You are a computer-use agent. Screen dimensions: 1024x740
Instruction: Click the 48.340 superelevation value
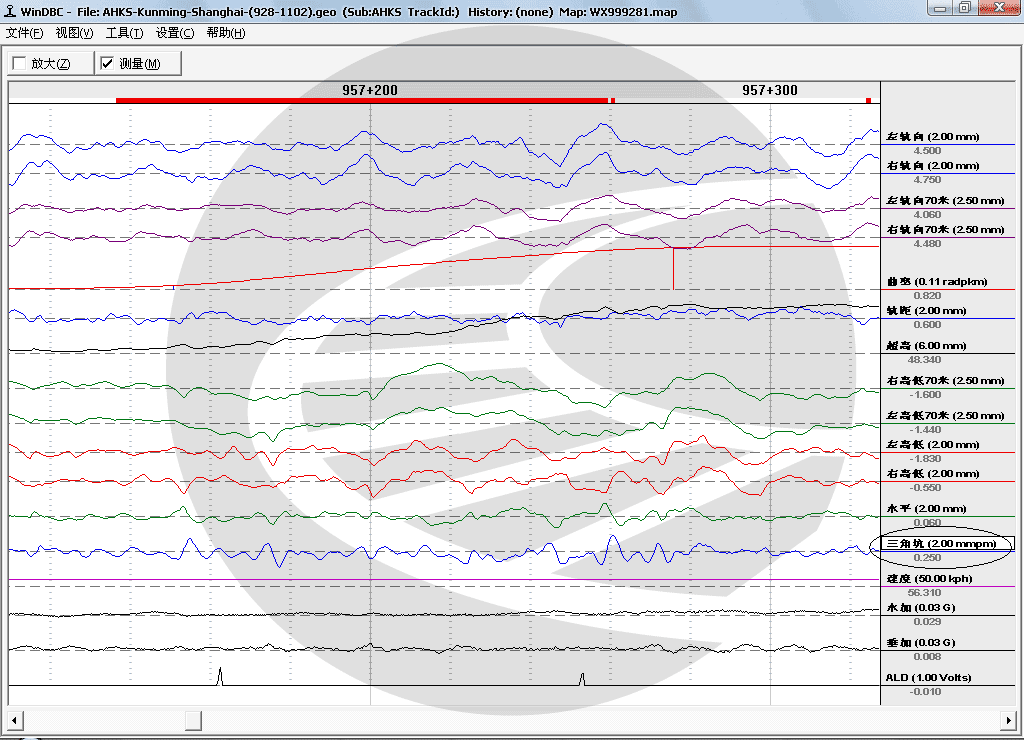[x=924, y=360]
